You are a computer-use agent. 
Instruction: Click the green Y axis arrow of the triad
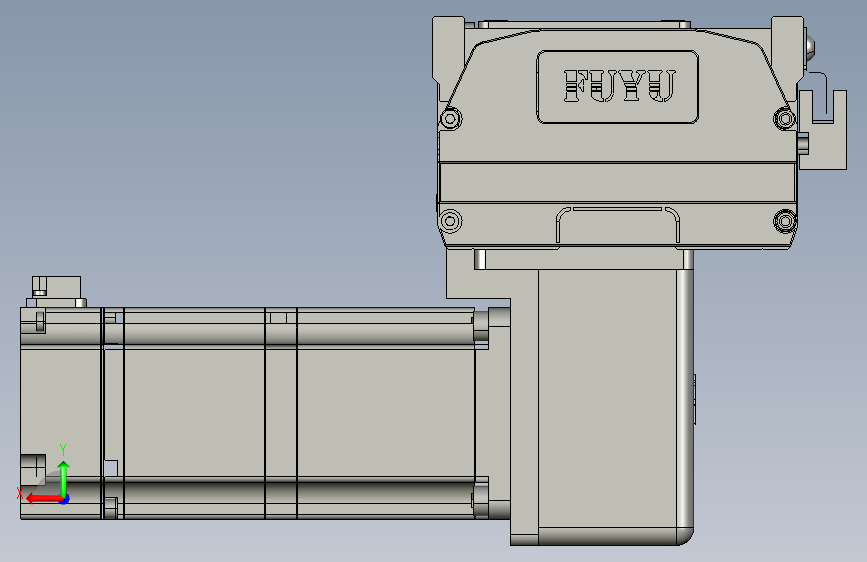(x=64, y=479)
